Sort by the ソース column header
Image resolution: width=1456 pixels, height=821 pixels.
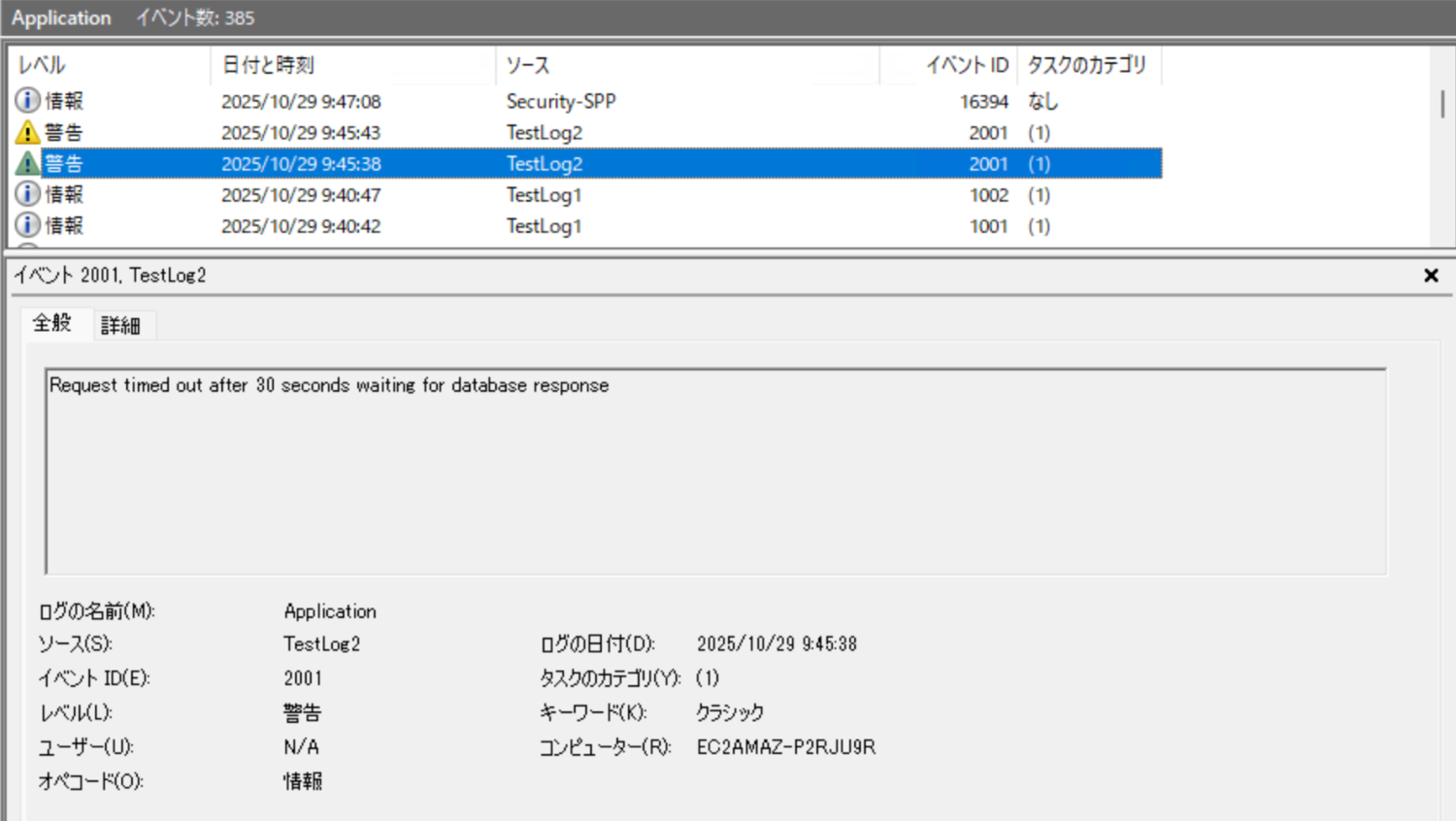[685, 65]
